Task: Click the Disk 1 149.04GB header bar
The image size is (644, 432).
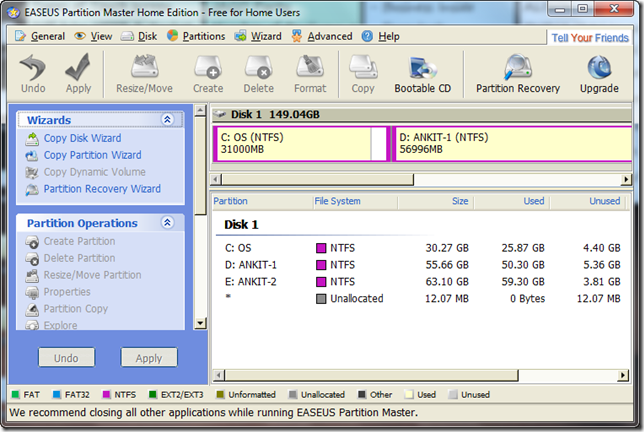Action: point(422,115)
